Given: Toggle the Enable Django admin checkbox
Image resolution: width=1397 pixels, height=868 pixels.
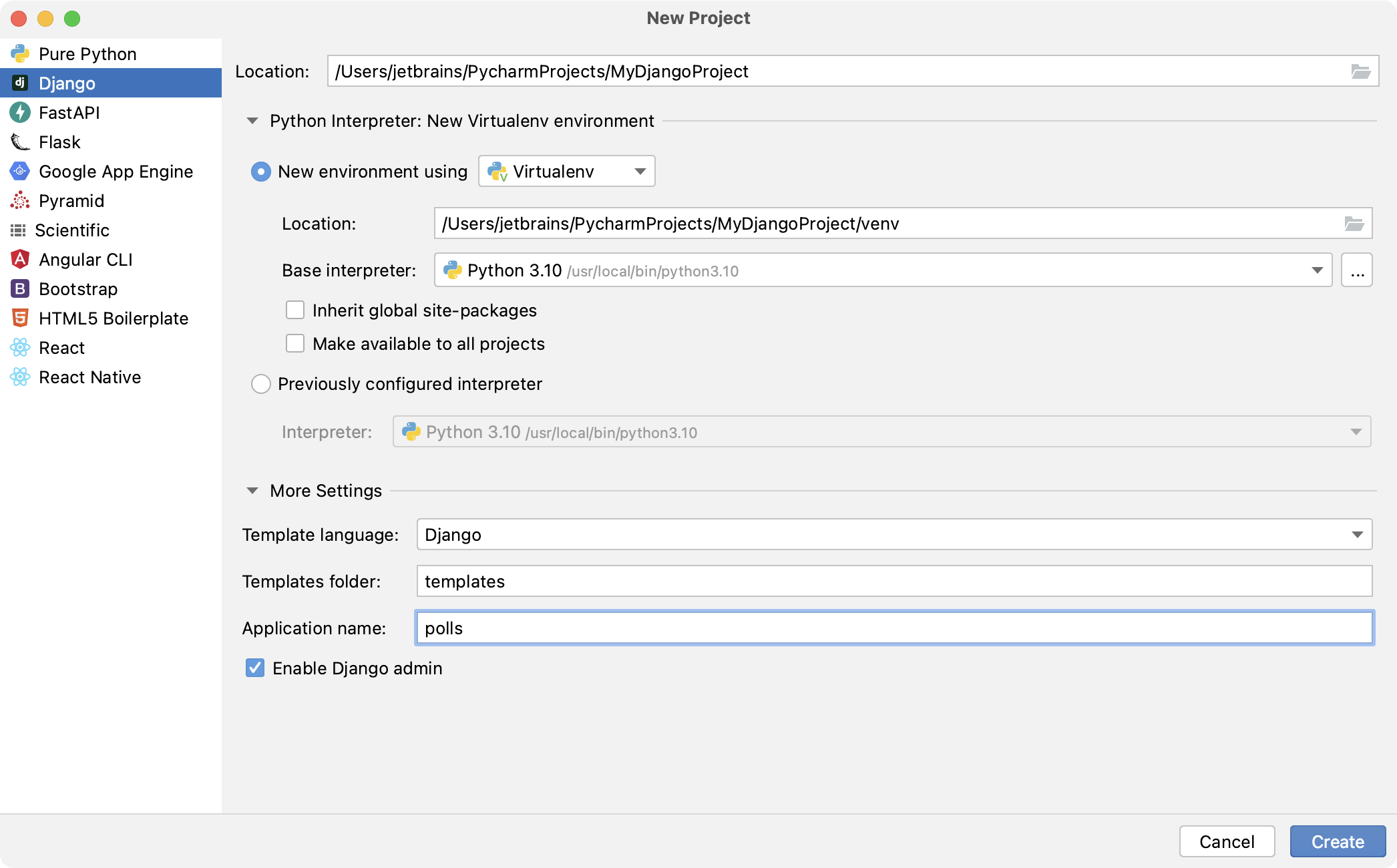Looking at the screenshot, I should [256, 668].
